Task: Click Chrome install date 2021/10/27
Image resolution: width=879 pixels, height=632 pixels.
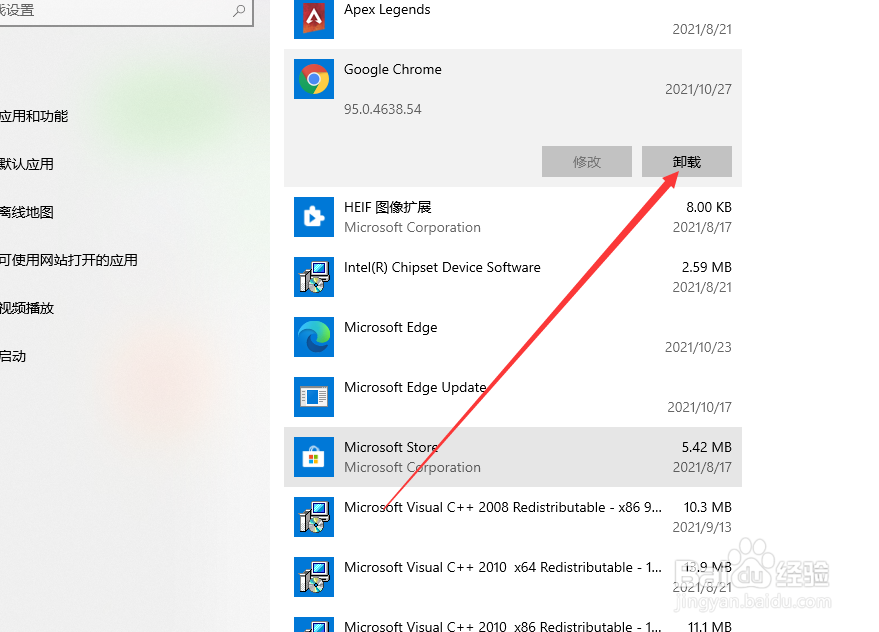Action: coord(698,90)
